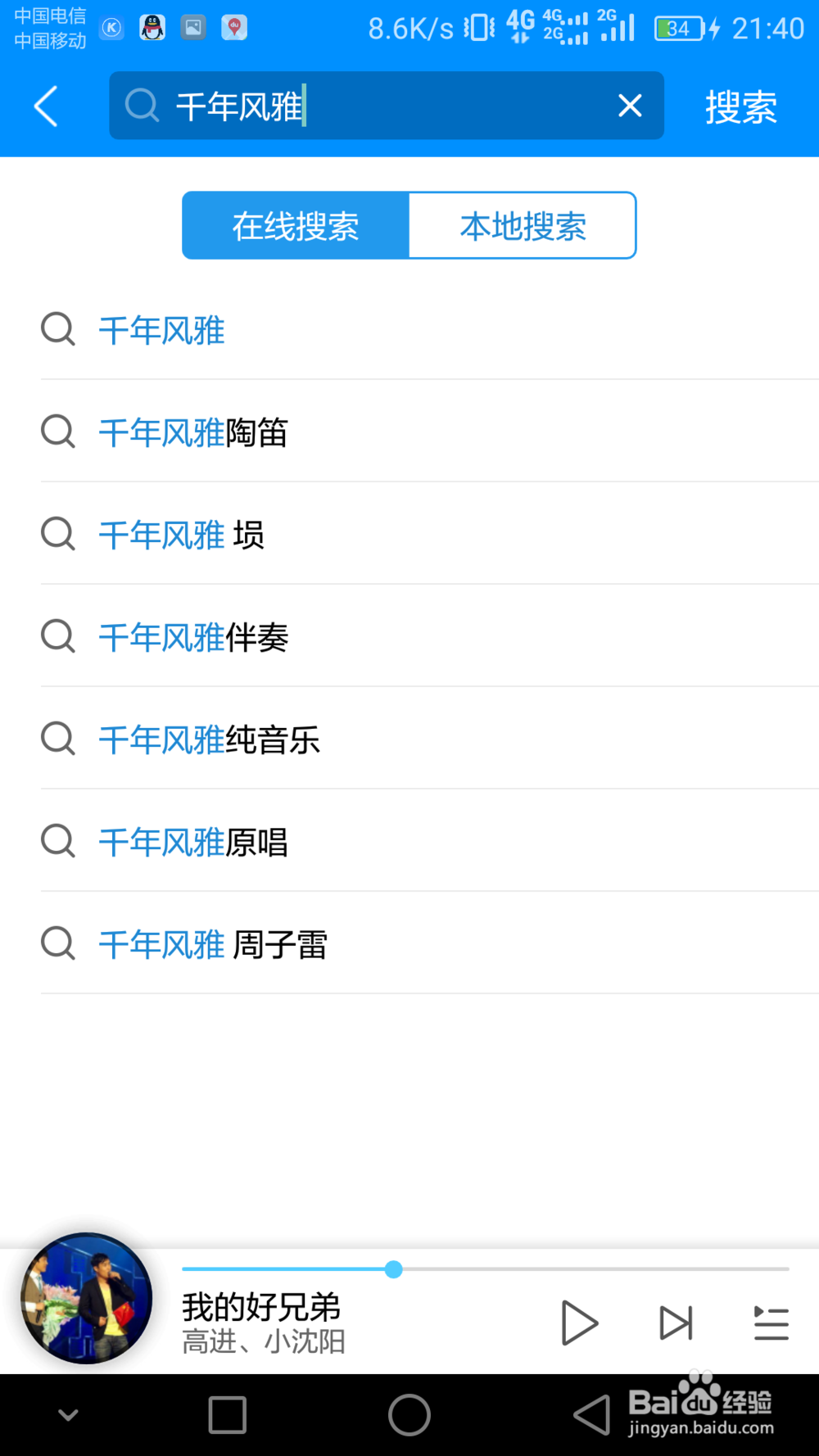Clear the search text with X icon
Viewport: 819px width, 1456px height.
click(630, 106)
